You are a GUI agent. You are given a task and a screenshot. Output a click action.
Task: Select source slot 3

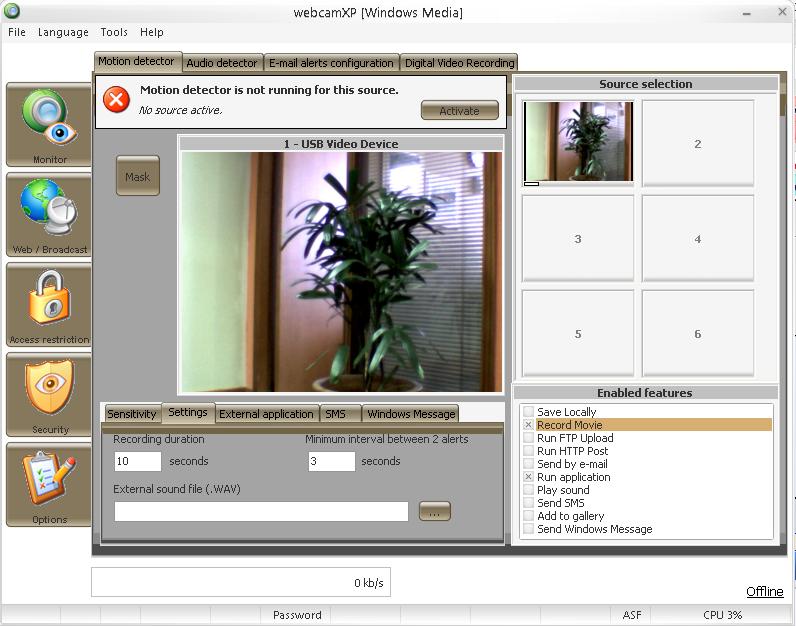578,239
